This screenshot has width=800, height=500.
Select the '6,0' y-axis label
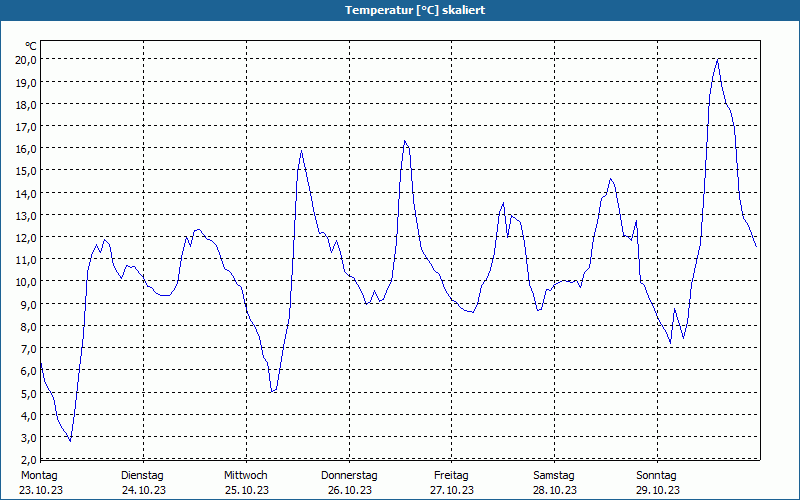(28, 371)
